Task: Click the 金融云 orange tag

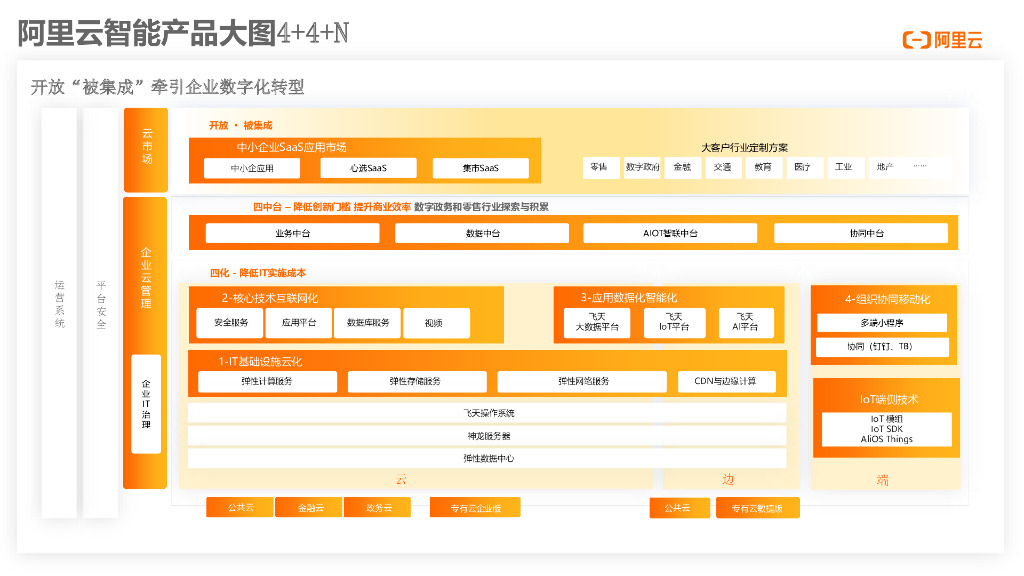Action: coord(309,508)
